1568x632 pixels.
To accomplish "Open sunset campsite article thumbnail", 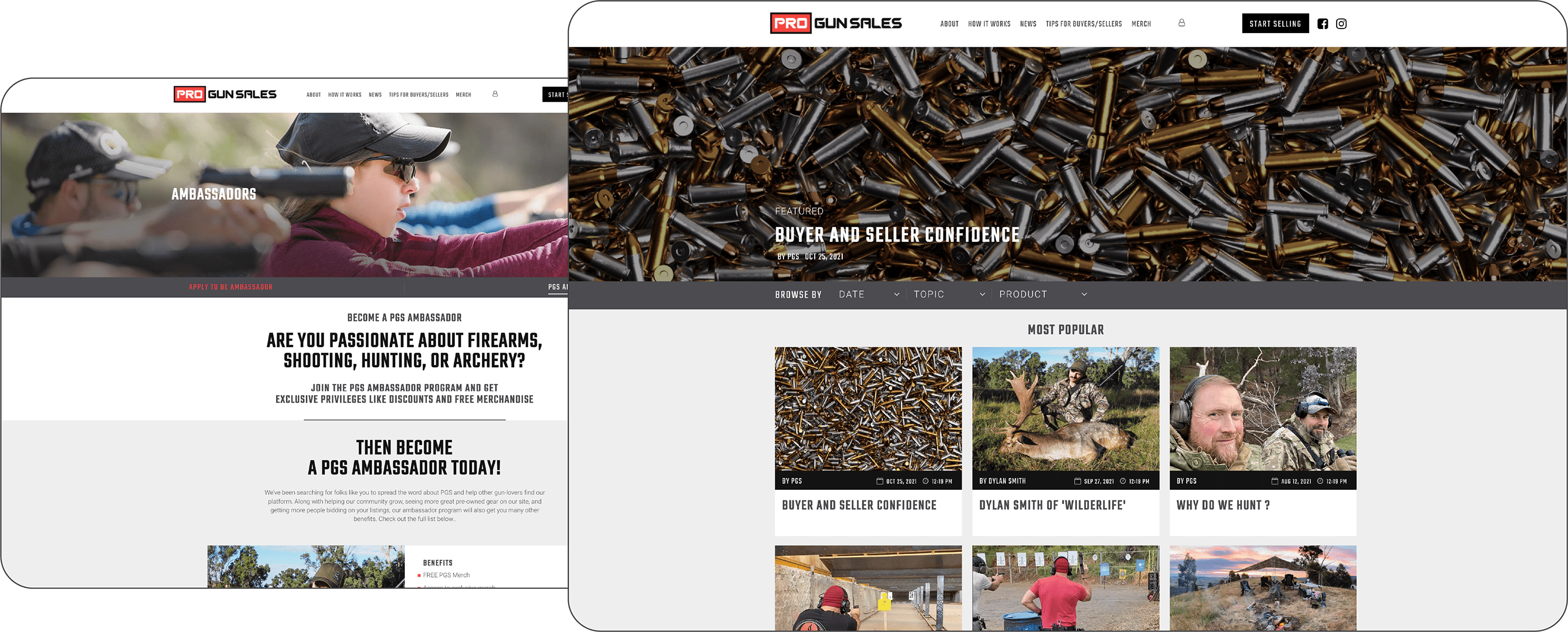I will [x=1262, y=588].
